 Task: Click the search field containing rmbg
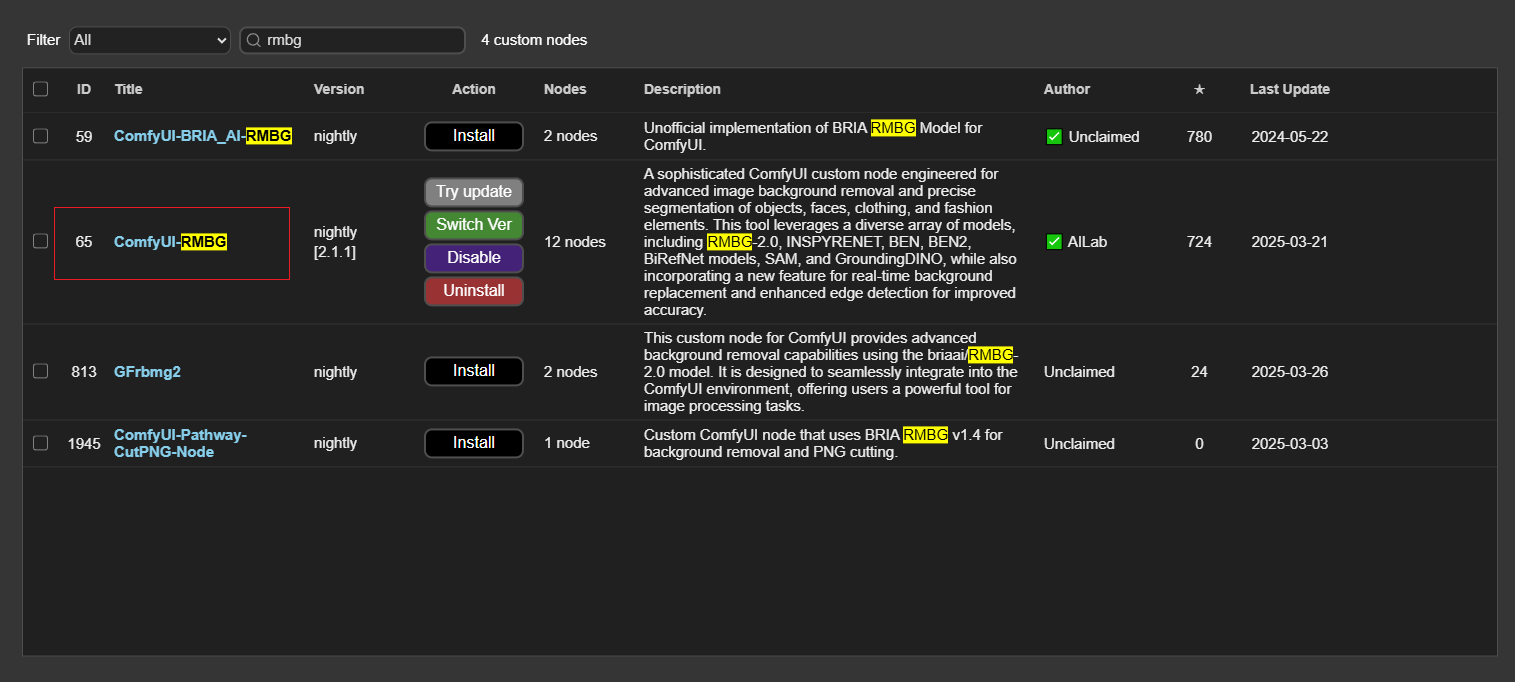(x=360, y=40)
